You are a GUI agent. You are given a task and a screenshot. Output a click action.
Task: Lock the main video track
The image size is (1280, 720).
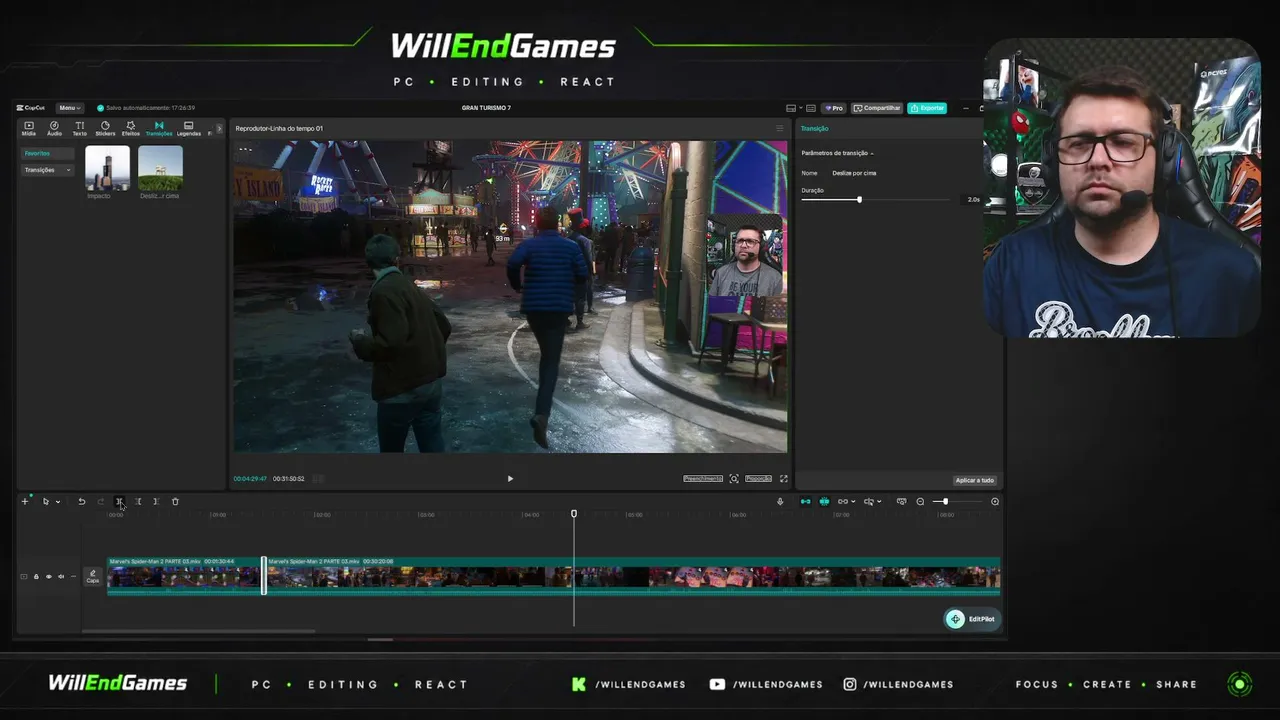coord(36,576)
